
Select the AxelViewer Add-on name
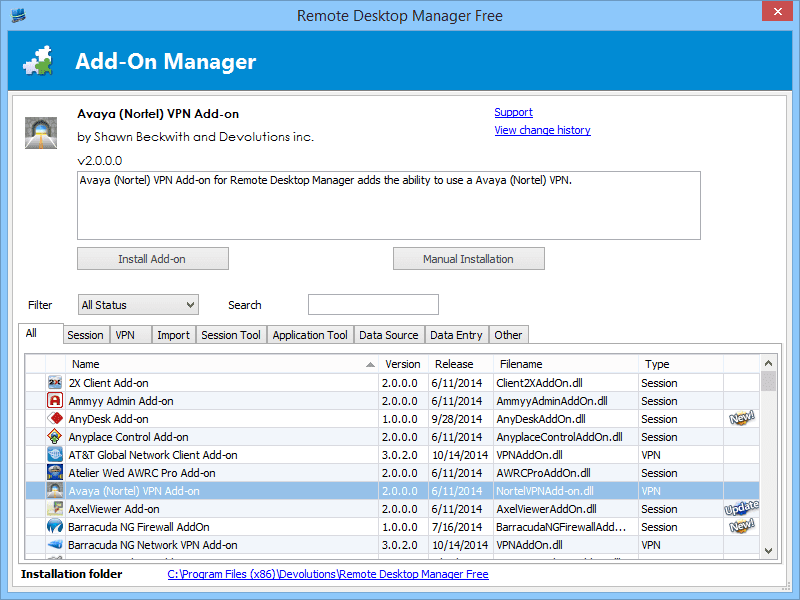[x=114, y=509]
